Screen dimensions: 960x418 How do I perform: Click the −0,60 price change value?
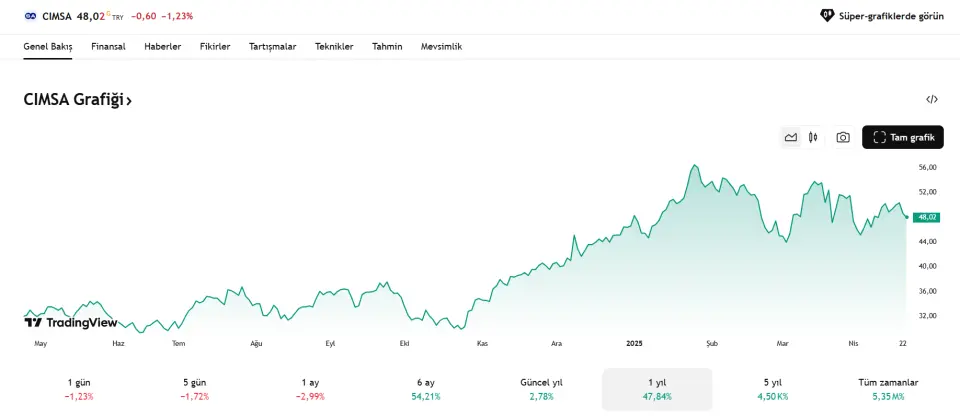click(143, 17)
